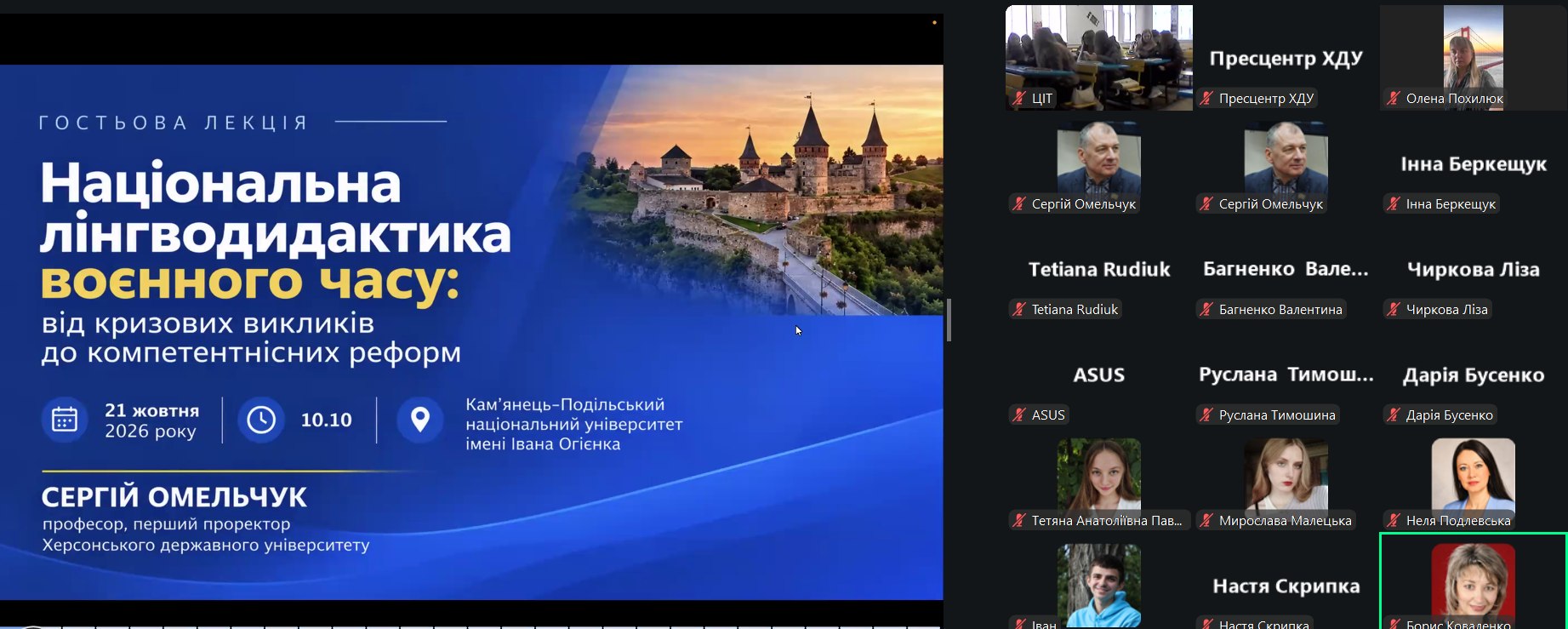Viewport: 1568px width, 629px height.
Task: Select the highlighted Борис Коваленко speaker tile
Action: (1474, 582)
